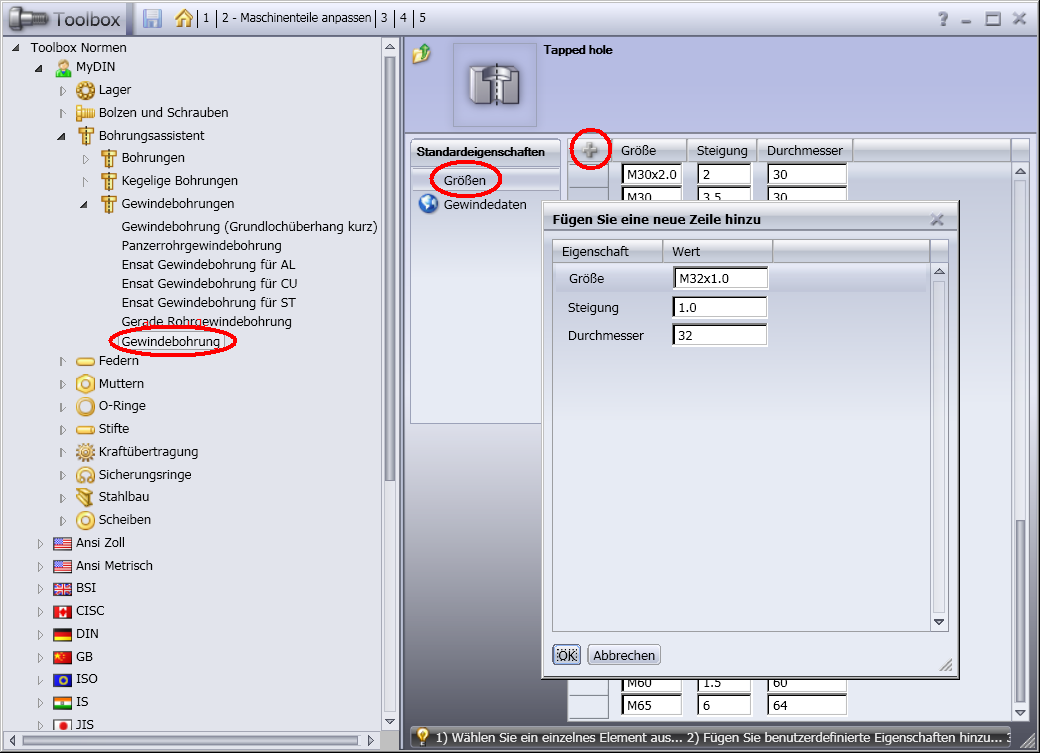Click the green up-arrow folder icon
The image size is (1040, 753).
tap(422, 53)
